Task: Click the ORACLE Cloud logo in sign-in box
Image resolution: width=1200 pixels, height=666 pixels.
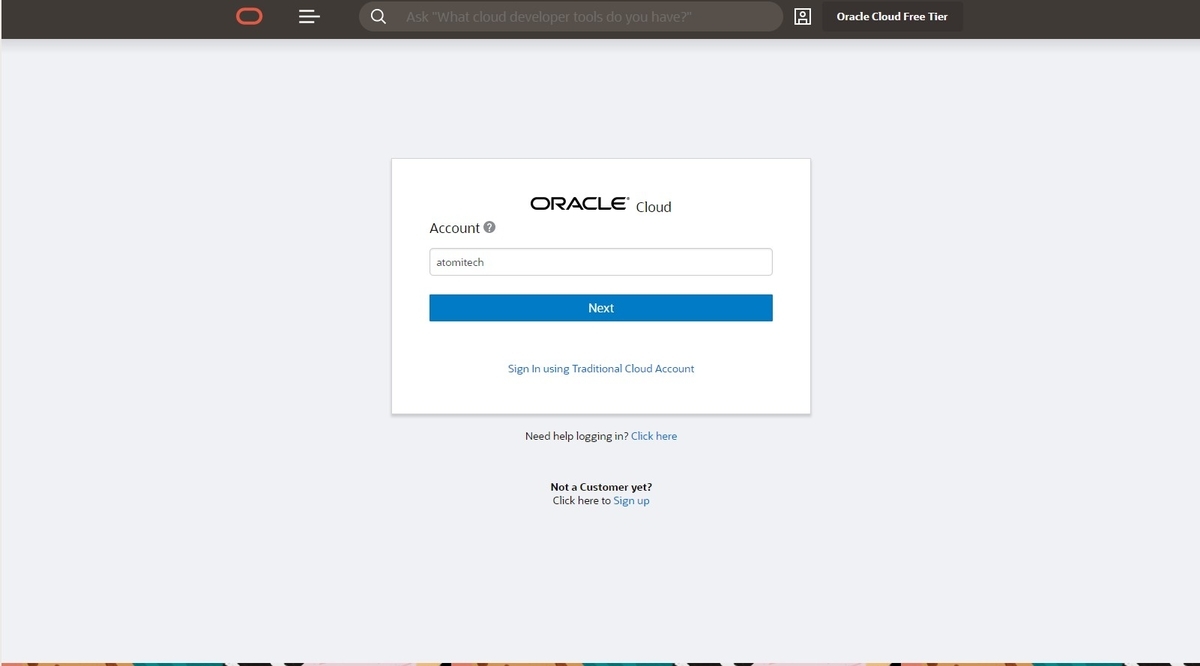Action: click(x=601, y=204)
